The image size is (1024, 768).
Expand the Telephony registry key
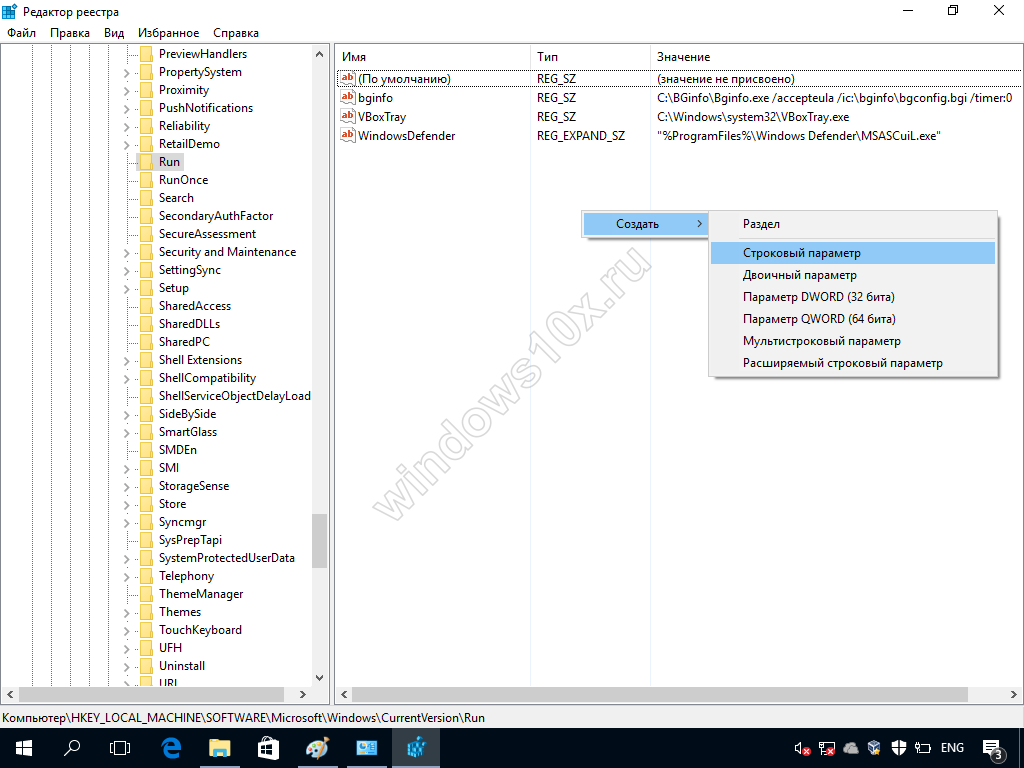(127, 576)
